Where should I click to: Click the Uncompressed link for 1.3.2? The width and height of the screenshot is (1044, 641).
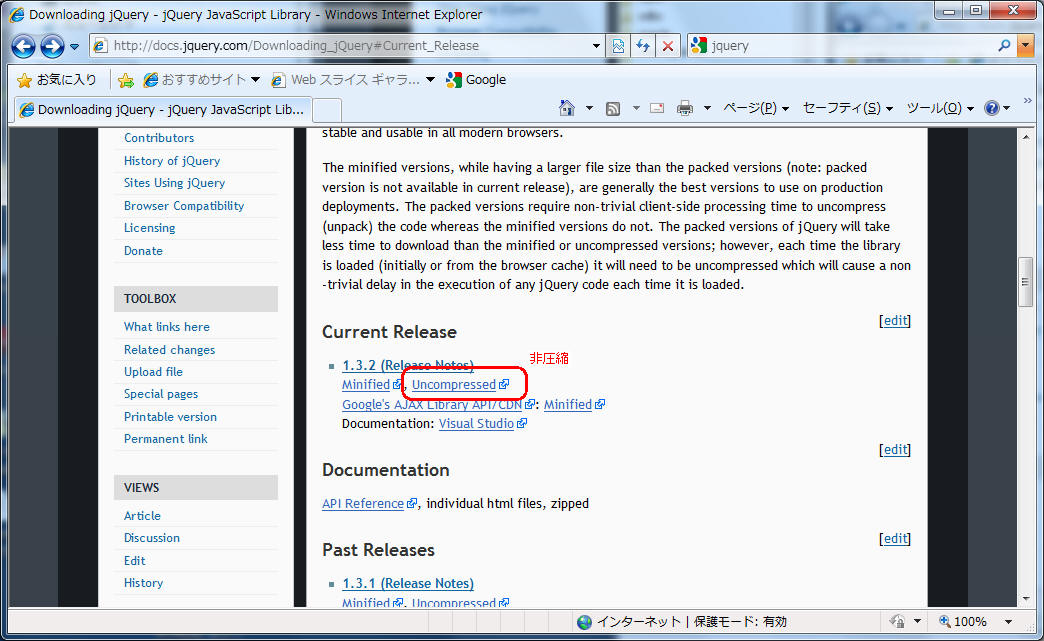(454, 384)
